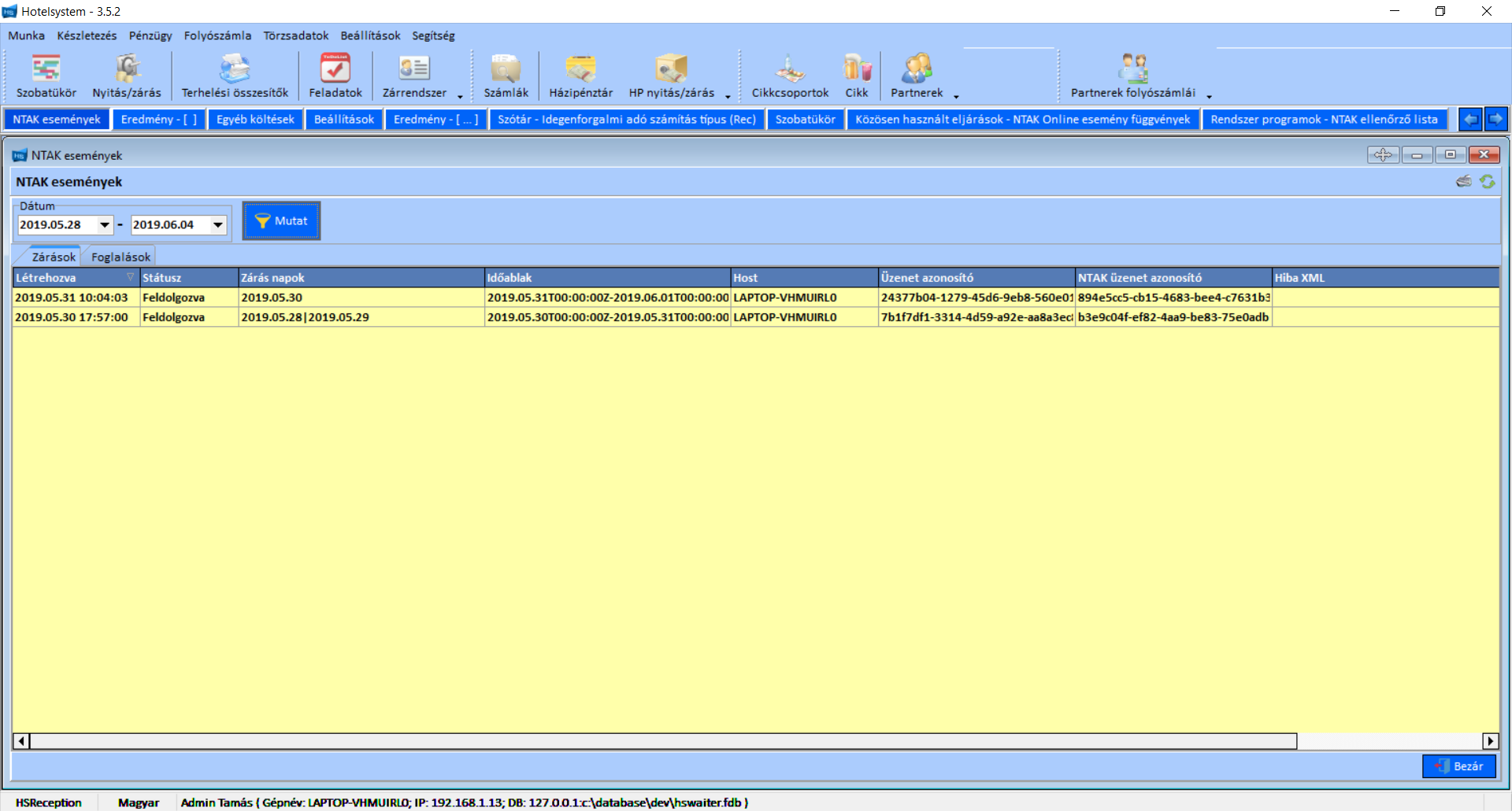Viewport: 1512px width, 811px height.
Task: Switch to the Foglalások tab
Action: [x=120, y=257]
